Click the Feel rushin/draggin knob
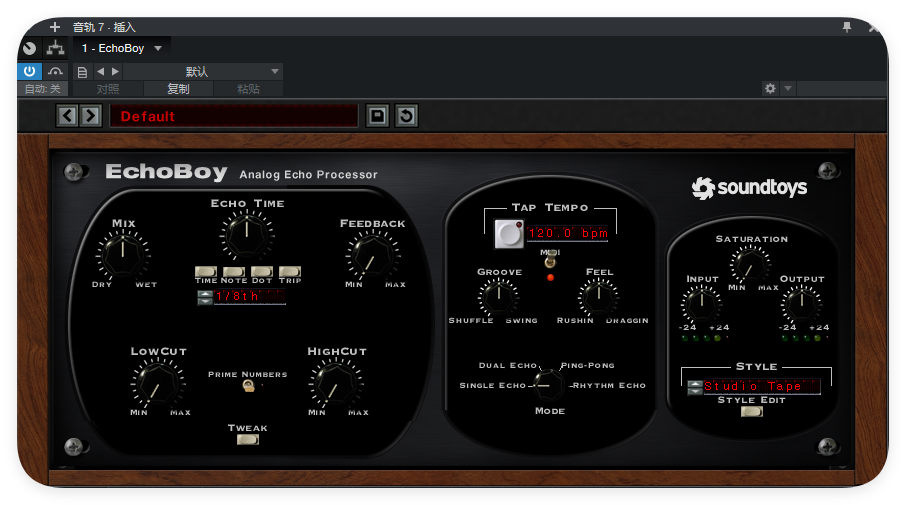Screen dimensions: 906x505 click(x=599, y=296)
